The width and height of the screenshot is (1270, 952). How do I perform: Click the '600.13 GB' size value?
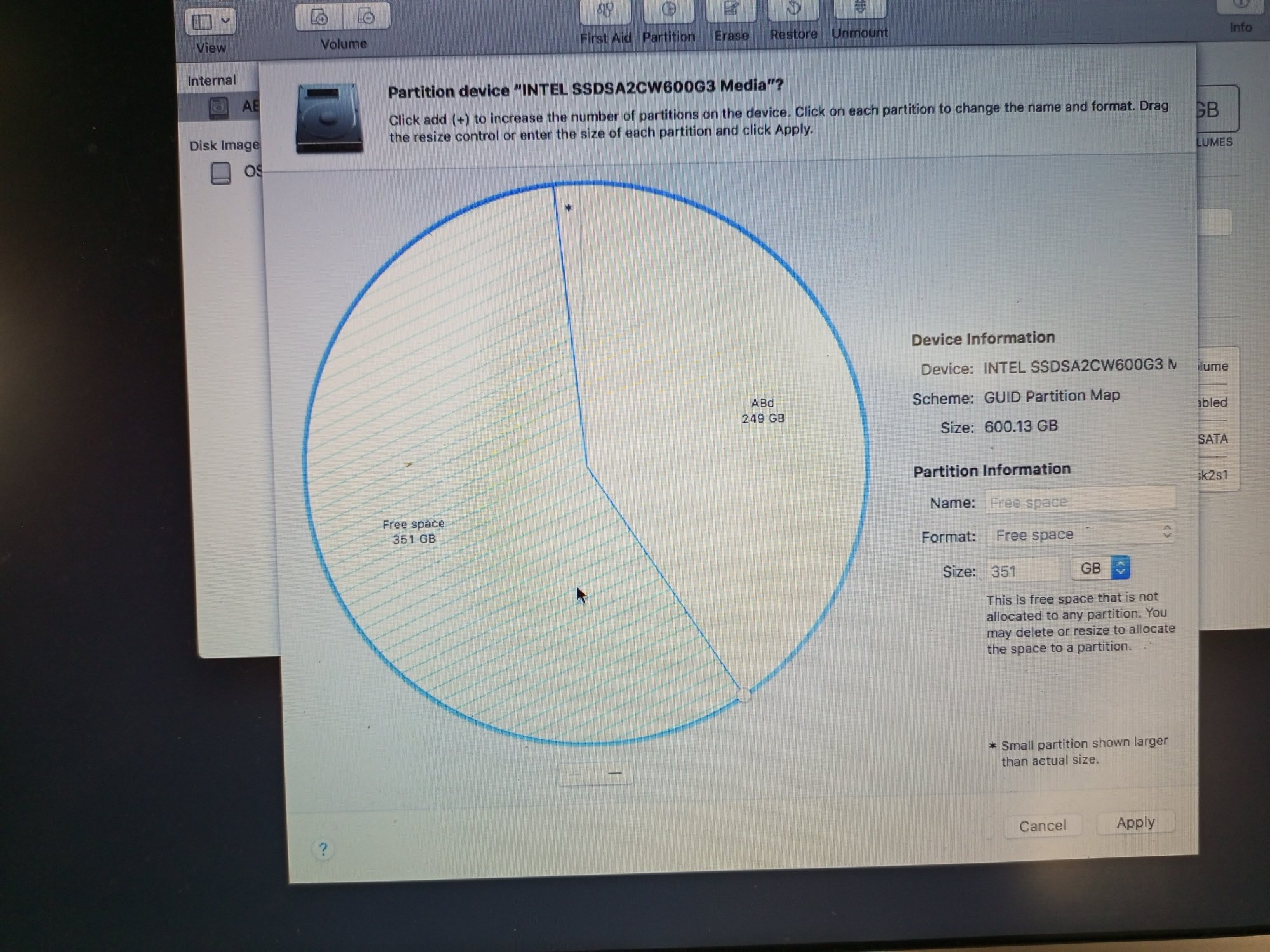[1021, 426]
